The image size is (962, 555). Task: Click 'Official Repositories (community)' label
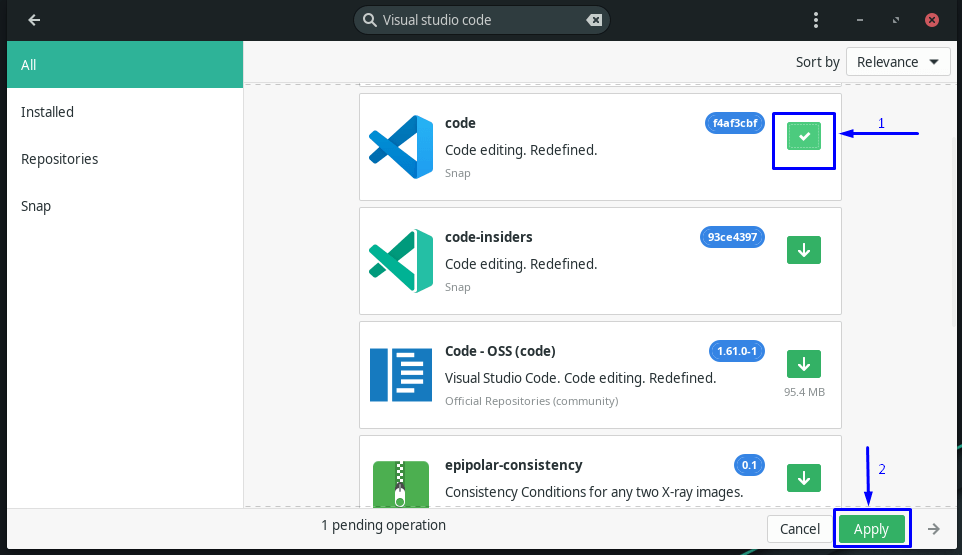[531, 401]
